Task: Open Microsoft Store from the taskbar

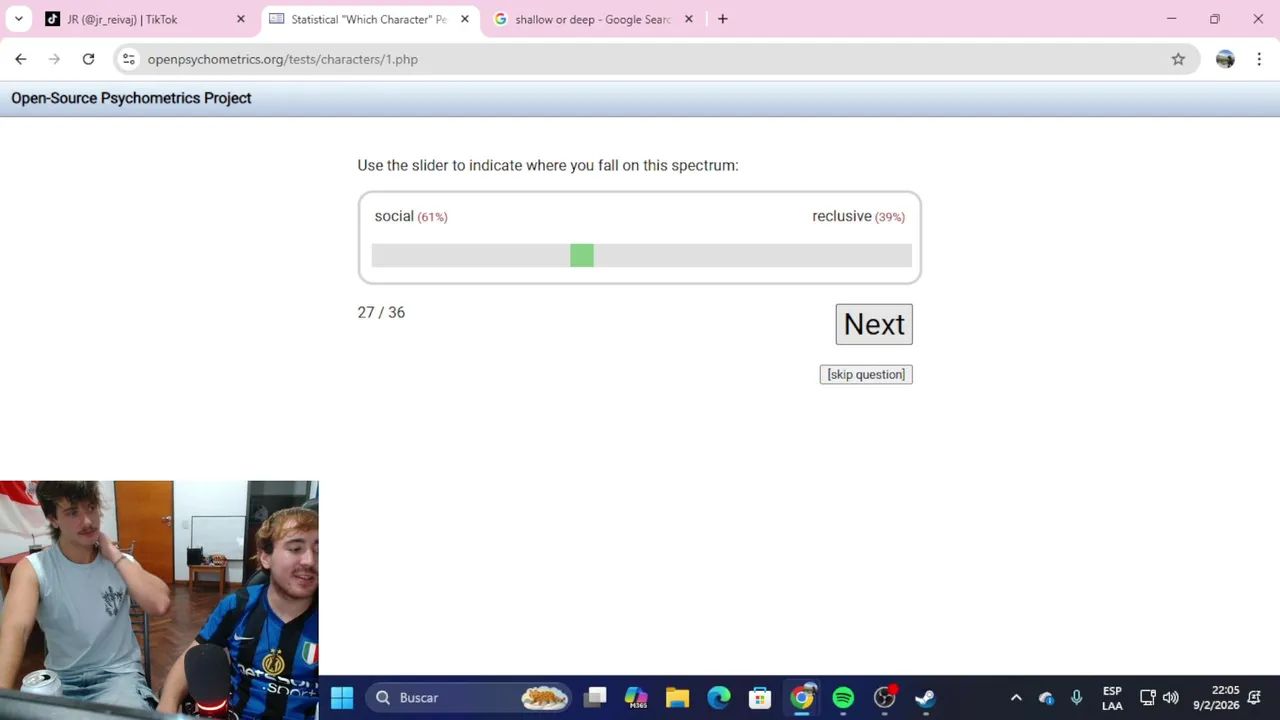Action: coord(760,698)
